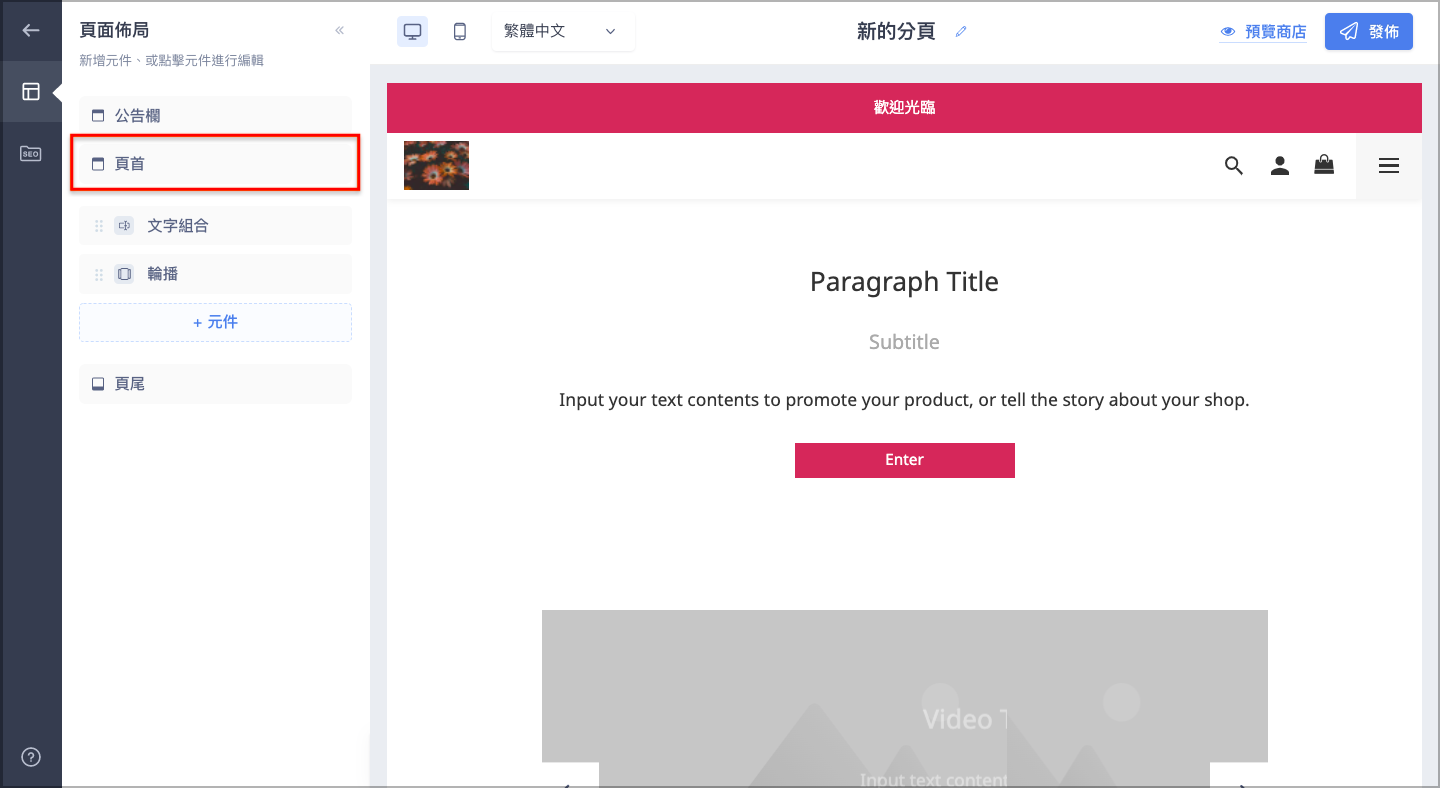Screen dimensions: 1440x788
Task: Click the Paragraph Title heading
Action: 904,282
